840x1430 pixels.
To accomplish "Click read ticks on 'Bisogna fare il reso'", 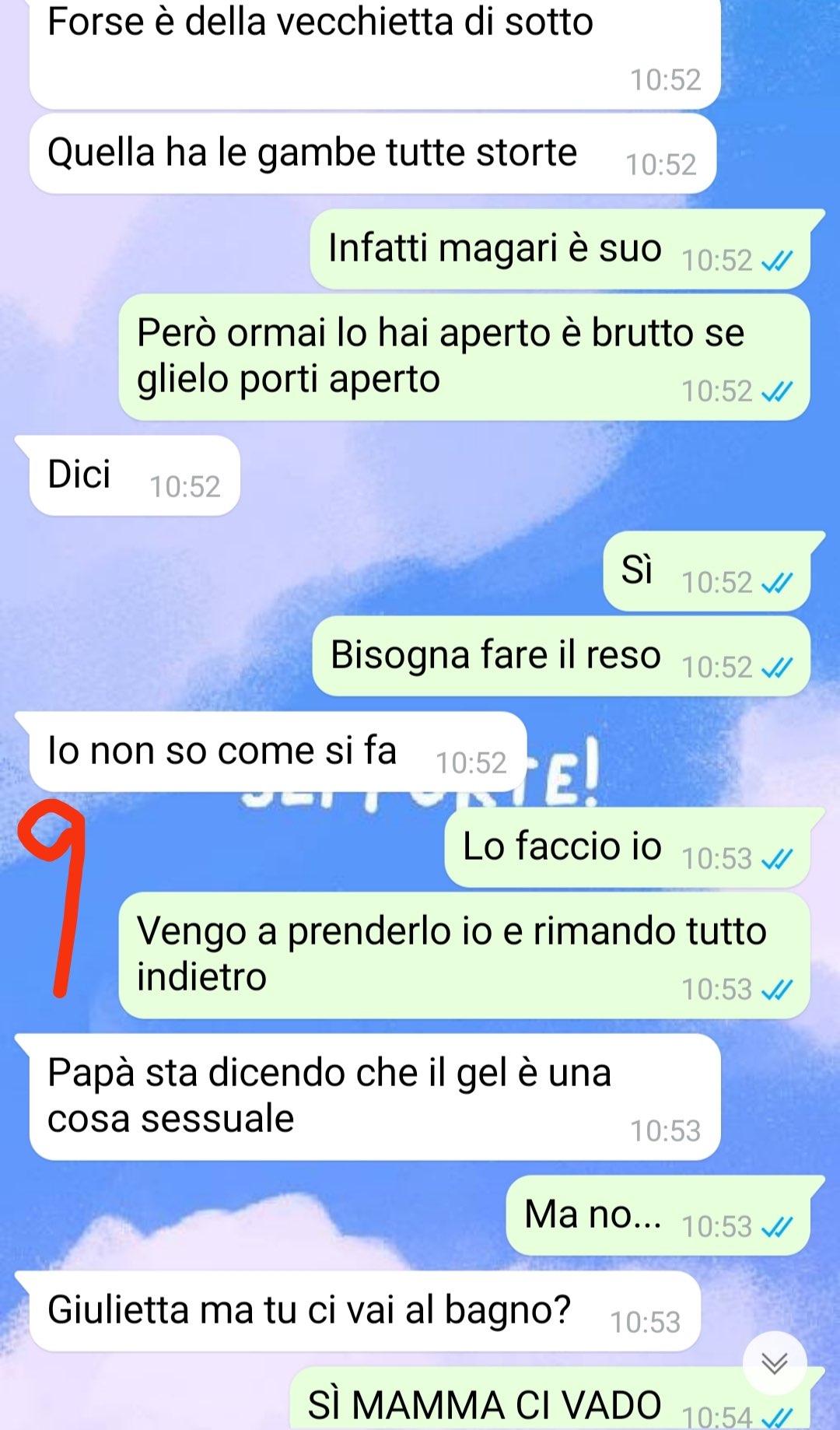I will pos(776,668).
